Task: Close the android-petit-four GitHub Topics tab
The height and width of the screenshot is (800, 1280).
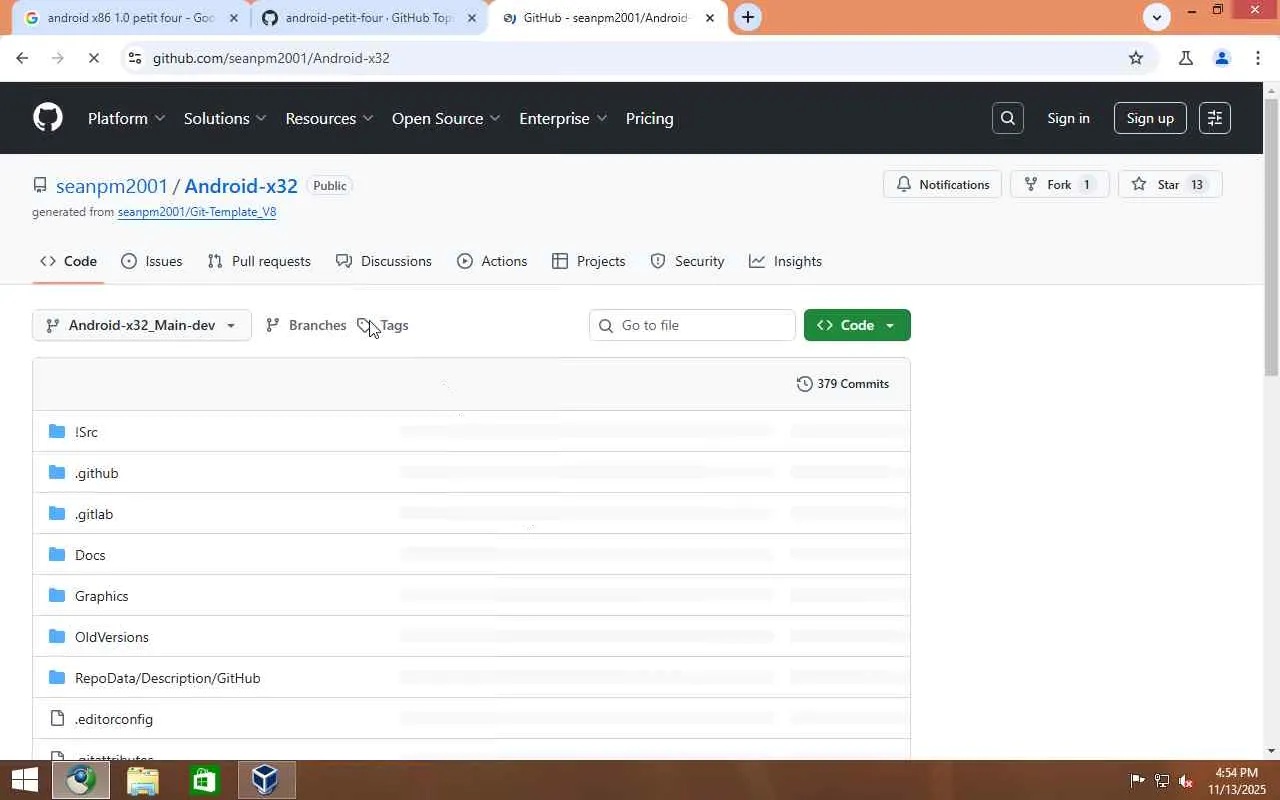Action: click(x=472, y=18)
